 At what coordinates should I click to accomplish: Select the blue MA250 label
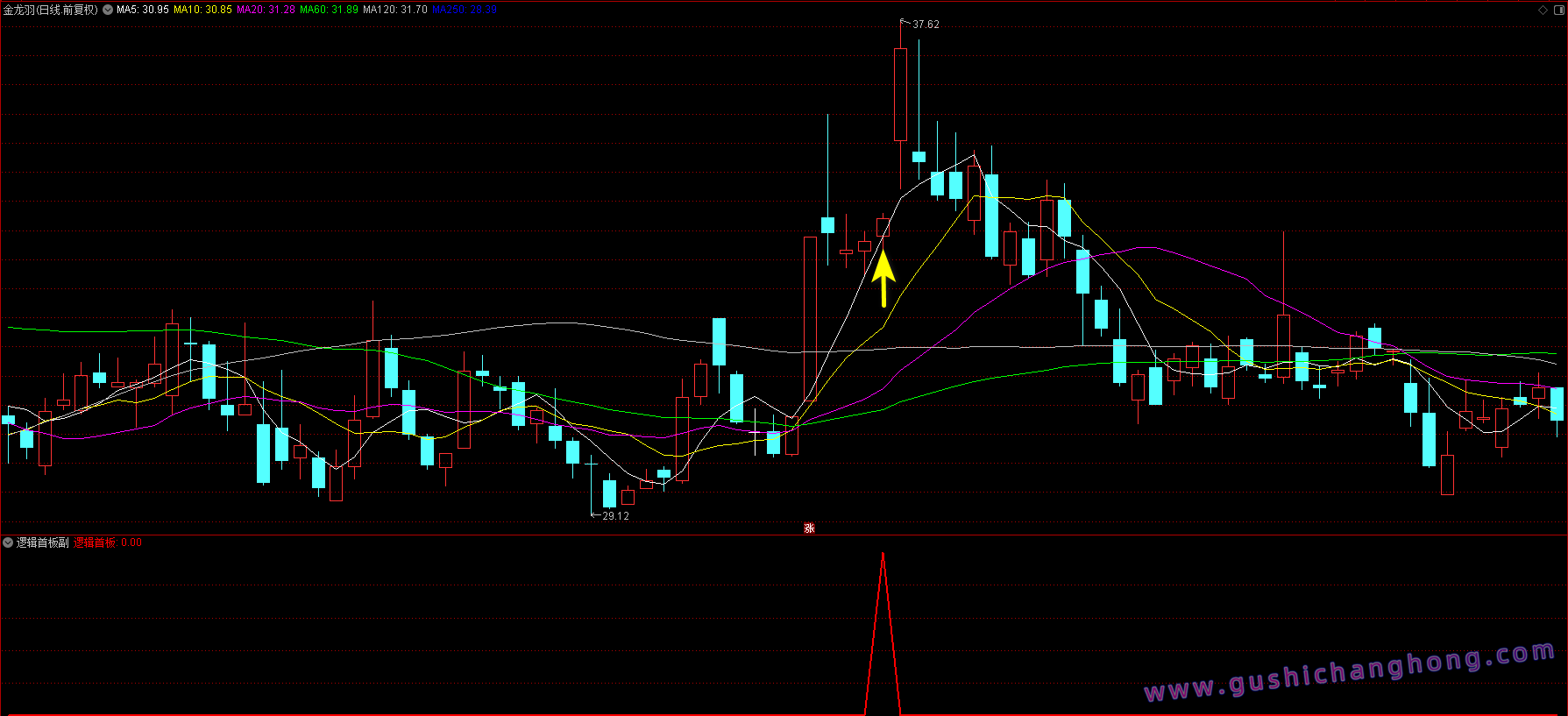click(465, 10)
